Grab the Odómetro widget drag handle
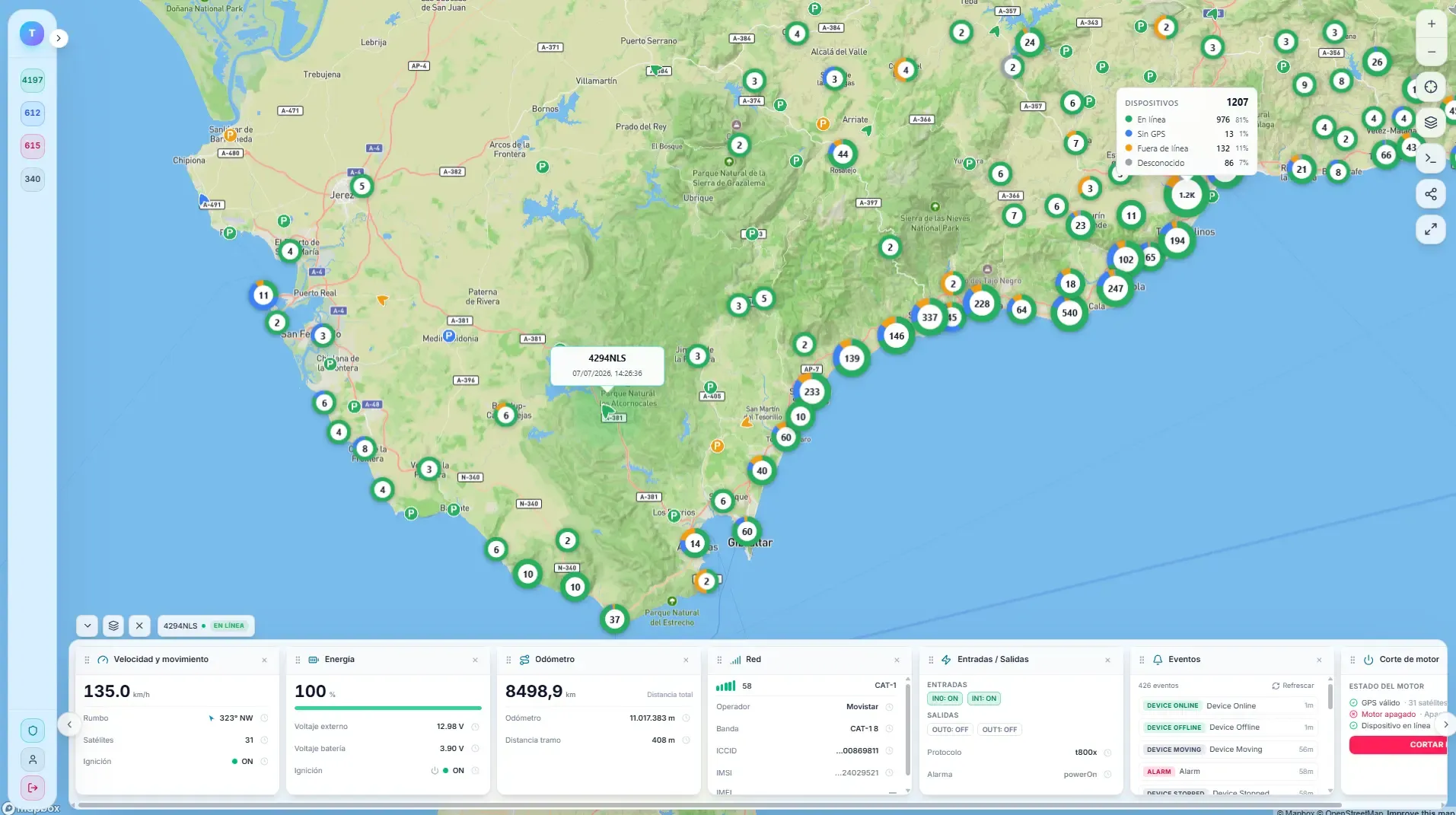This screenshot has width=1456, height=815. 508,660
